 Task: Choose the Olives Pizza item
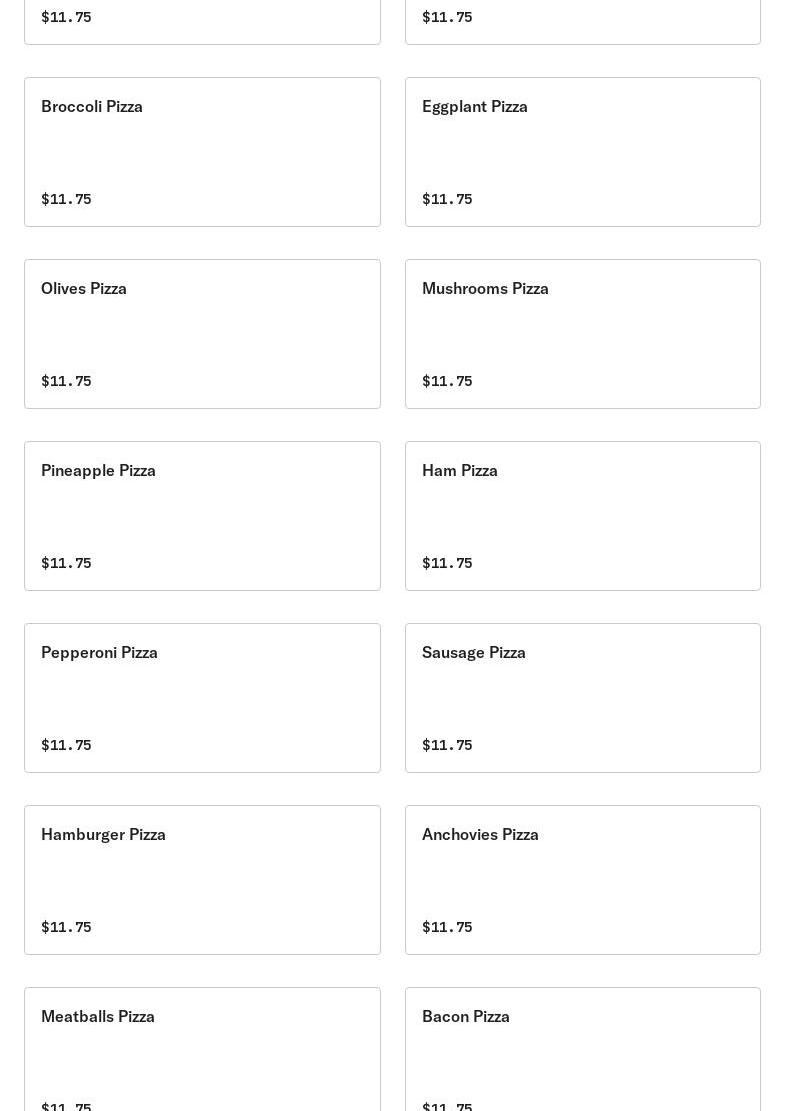point(202,334)
